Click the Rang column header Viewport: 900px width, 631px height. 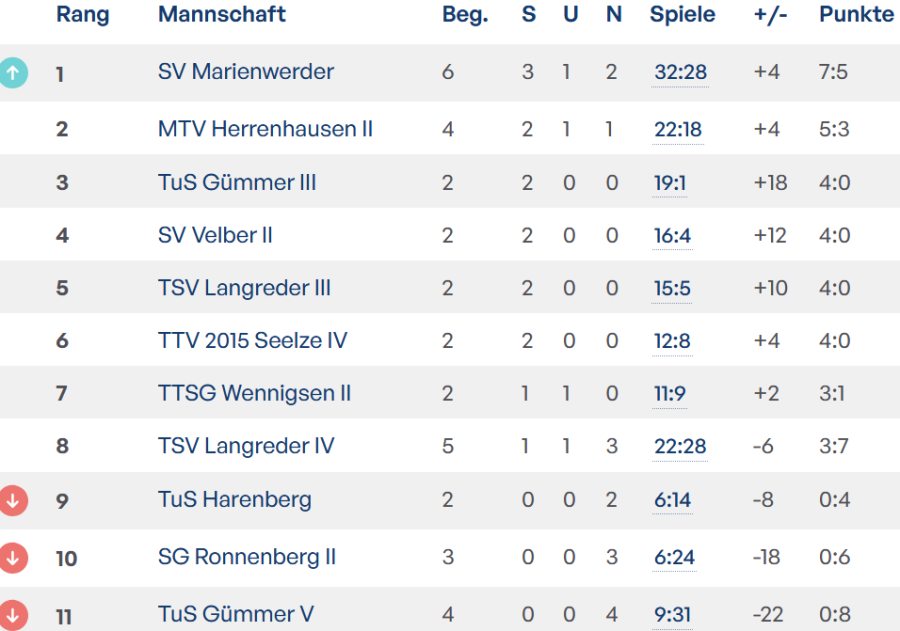[x=83, y=14]
